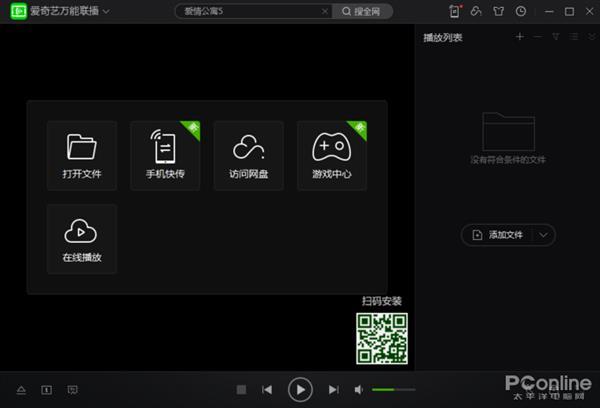Image resolution: width=600 pixels, height=408 pixels.
Task: Remove items using the playlist minus icon
Action: point(538,37)
